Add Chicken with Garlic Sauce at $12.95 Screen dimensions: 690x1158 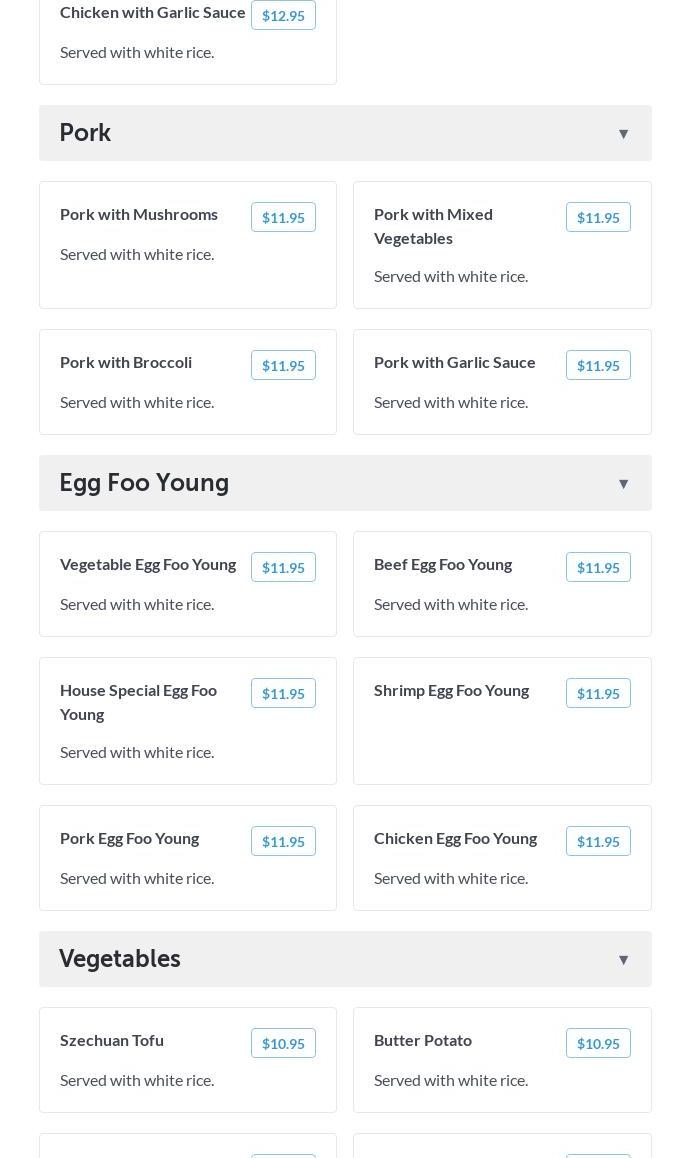click(283, 16)
